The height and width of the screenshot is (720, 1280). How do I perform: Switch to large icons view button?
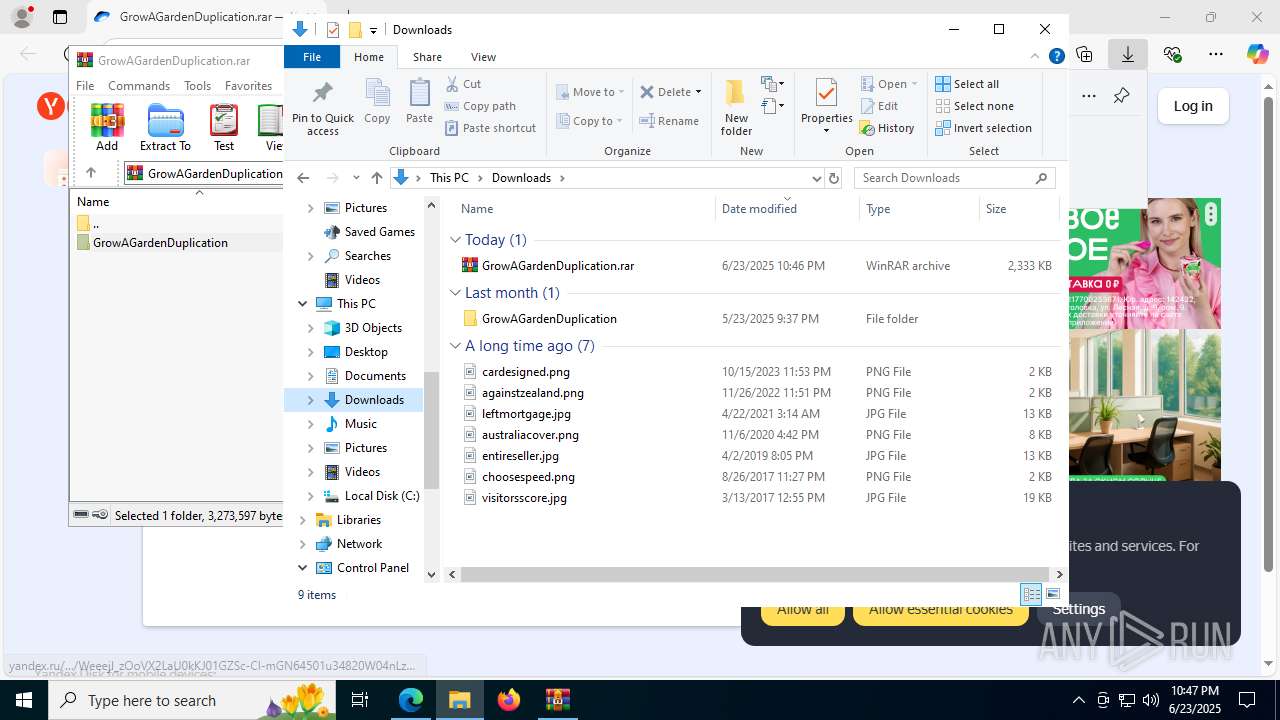tap(1053, 594)
